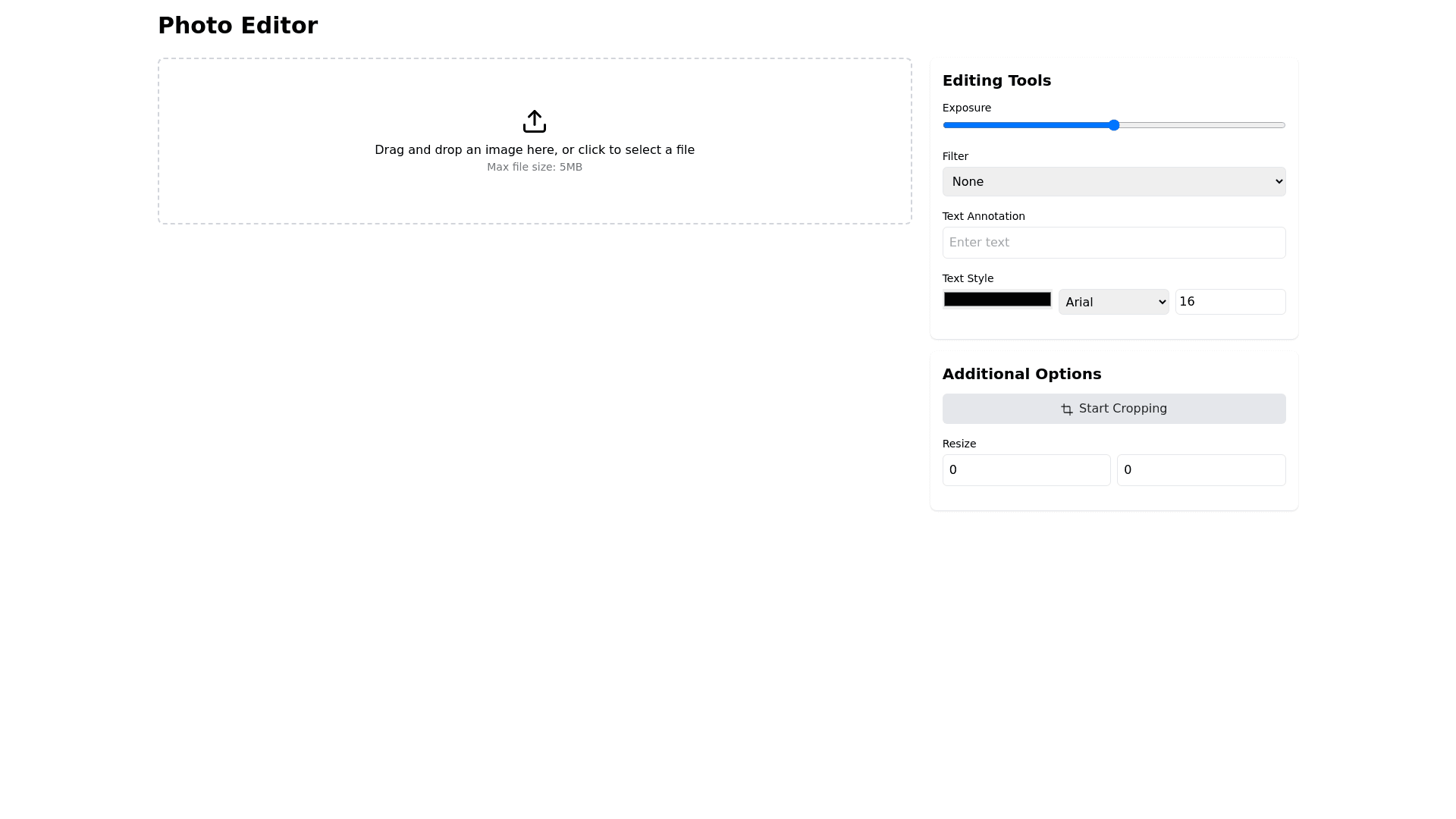Screen dimensions: 1456x819
Task: Focus the Text Annotation input field
Action: click(x=1113, y=243)
